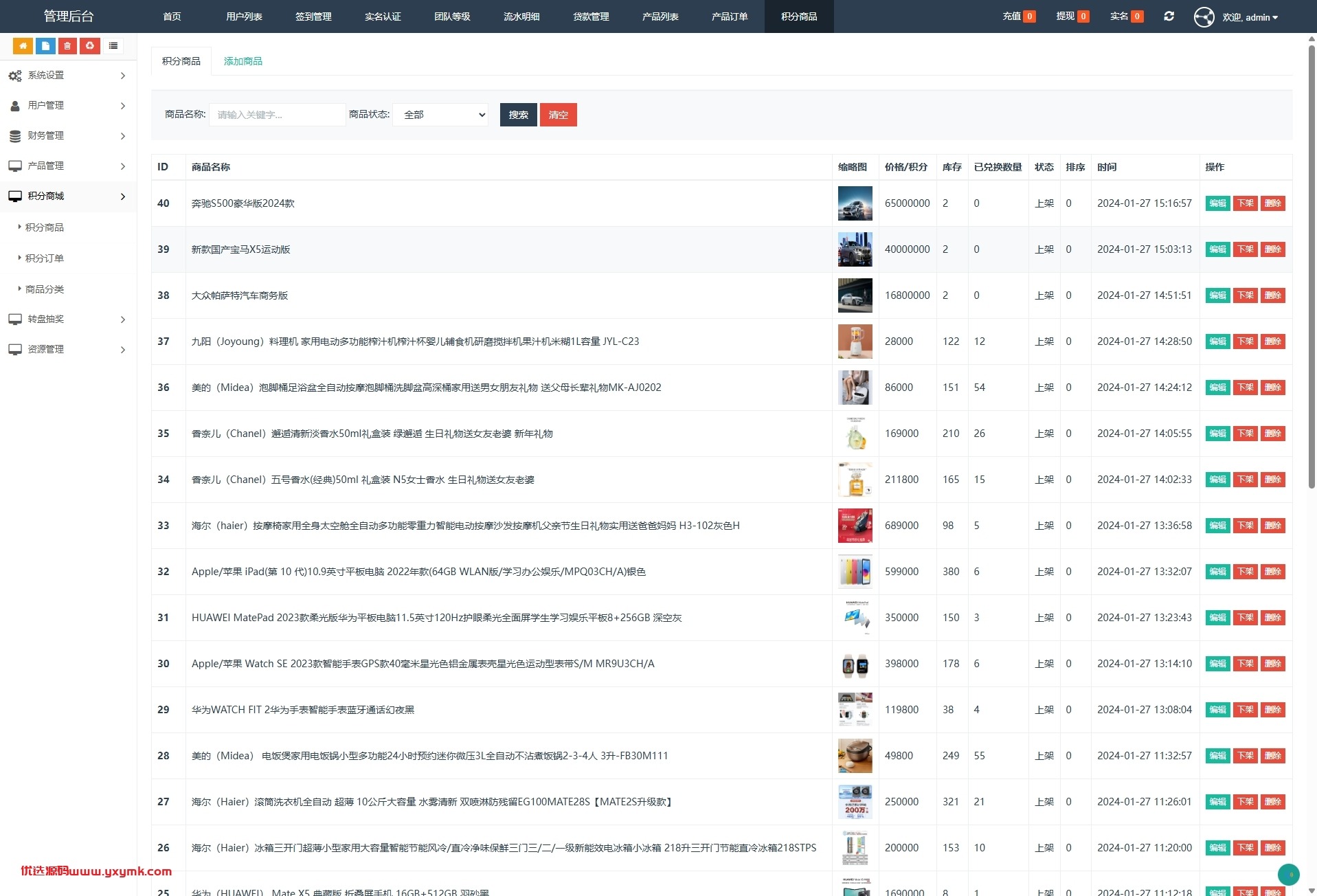Click 编辑 for 奔驰S500豪华版2024款
Screen dimensions: 1317x896
tap(1217, 203)
